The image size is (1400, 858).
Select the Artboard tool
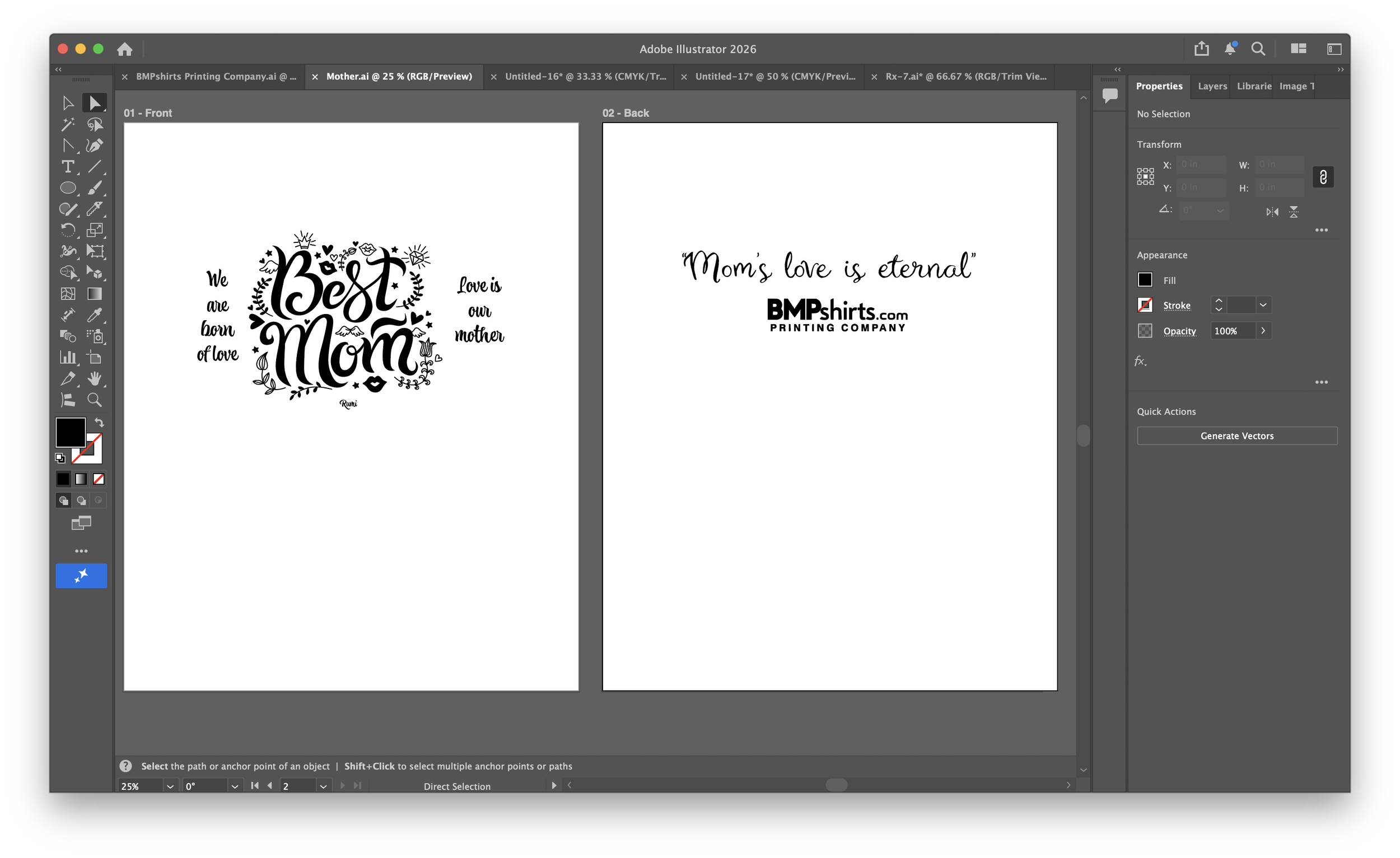coord(94,357)
